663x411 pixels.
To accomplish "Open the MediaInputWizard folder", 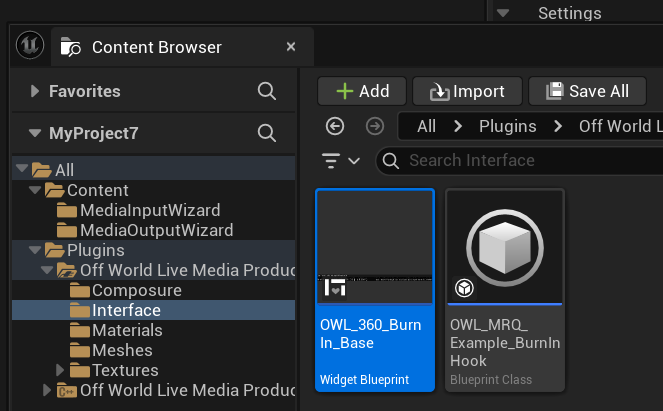I will tap(139, 210).
